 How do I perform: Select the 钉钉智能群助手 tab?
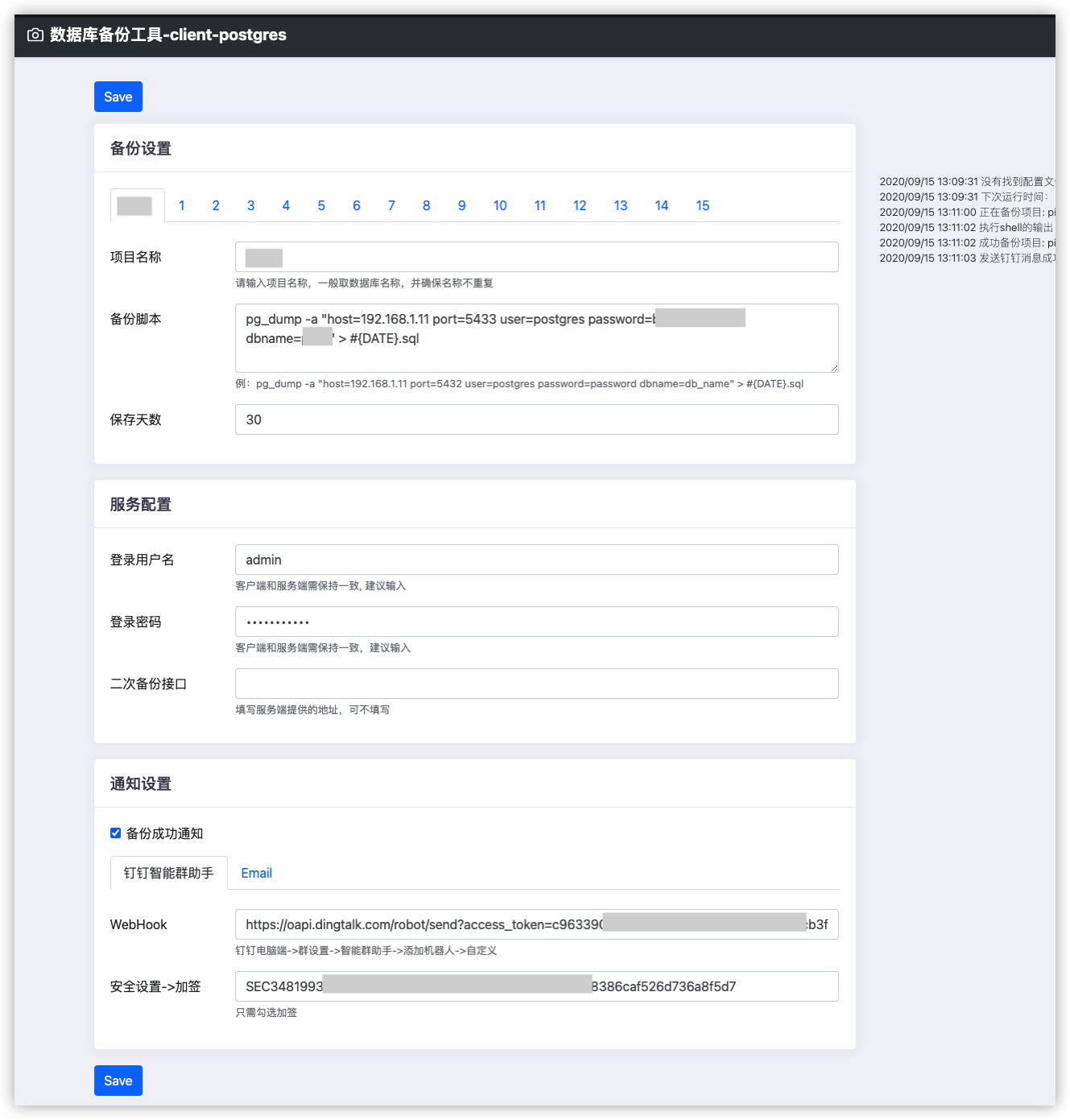[x=169, y=873]
